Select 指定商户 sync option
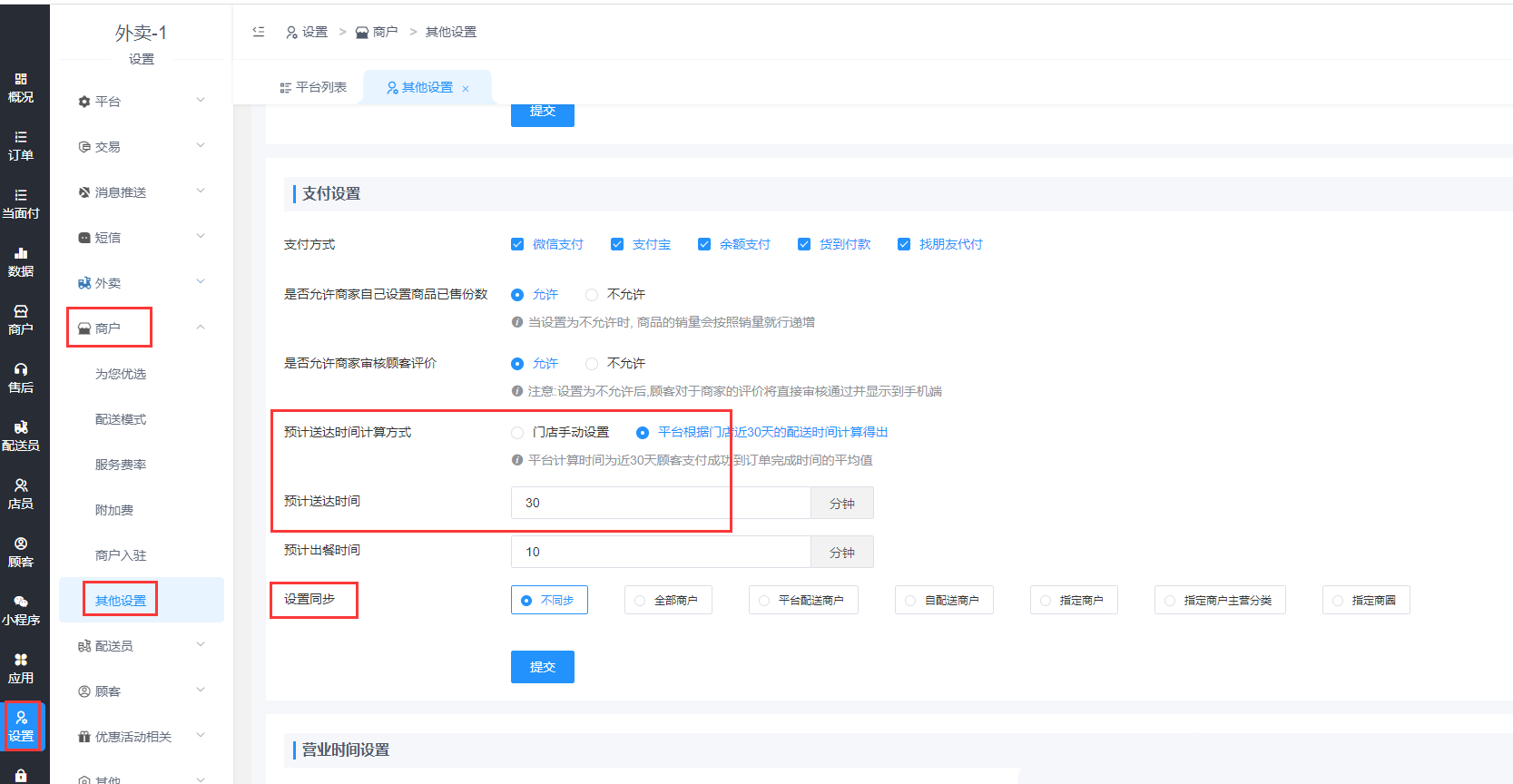This screenshot has width=1513, height=784. point(1074,600)
